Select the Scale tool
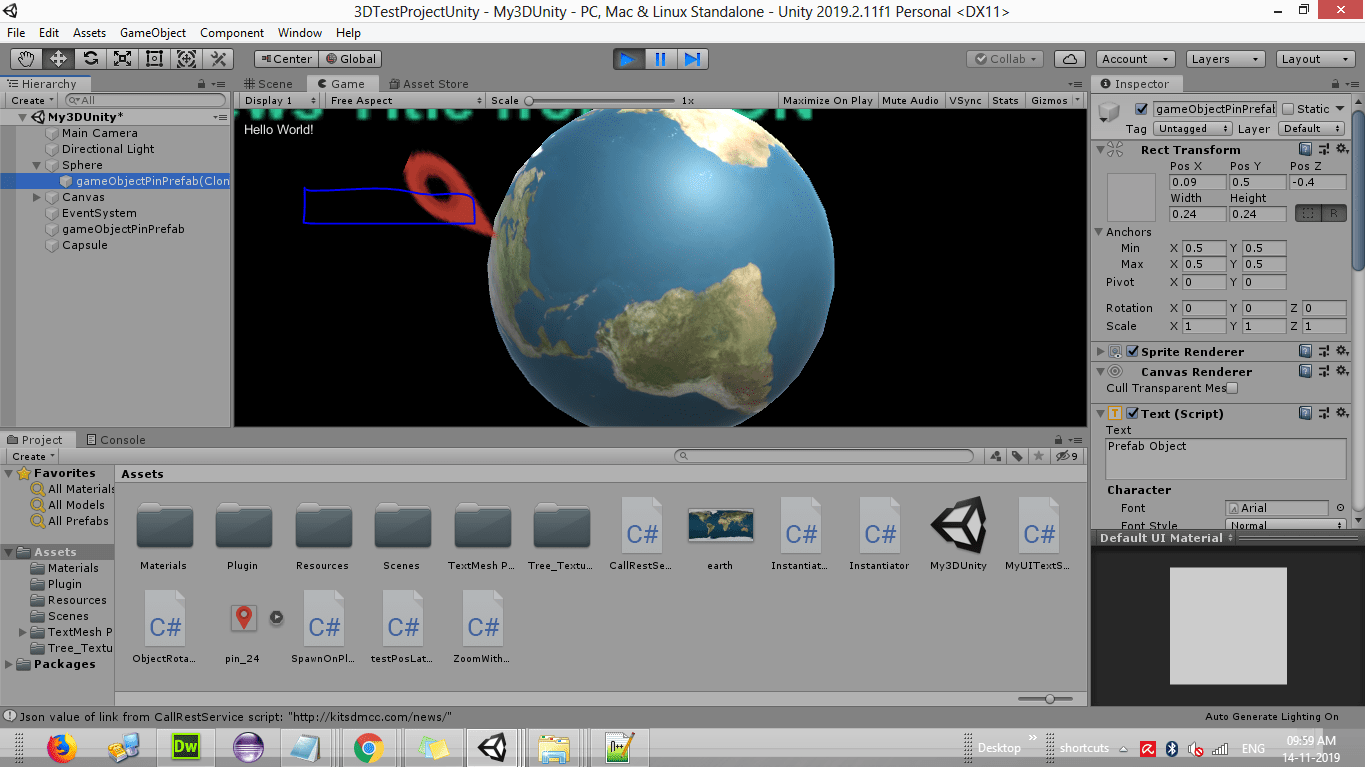Image resolution: width=1365 pixels, height=767 pixels. click(122, 59)
